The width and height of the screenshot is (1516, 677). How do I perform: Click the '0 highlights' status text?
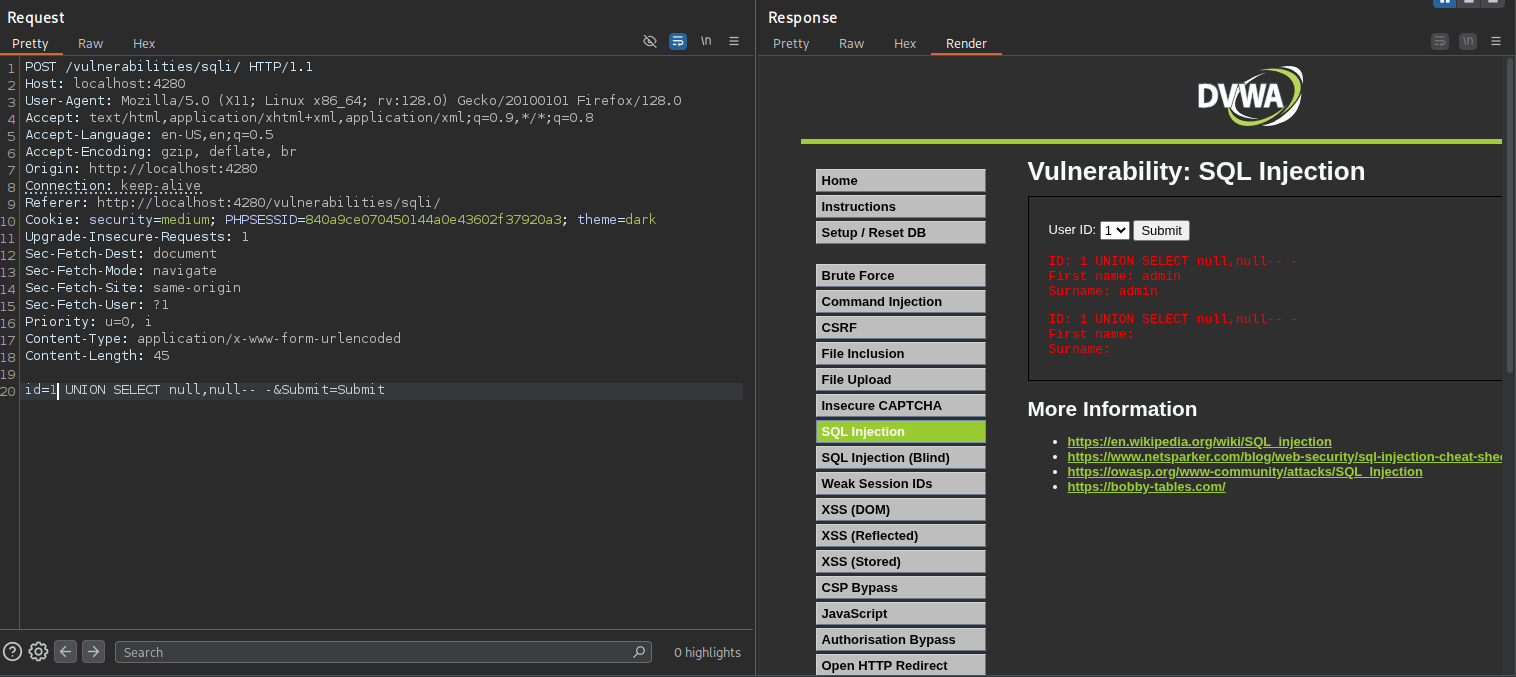tap(707, 652)
